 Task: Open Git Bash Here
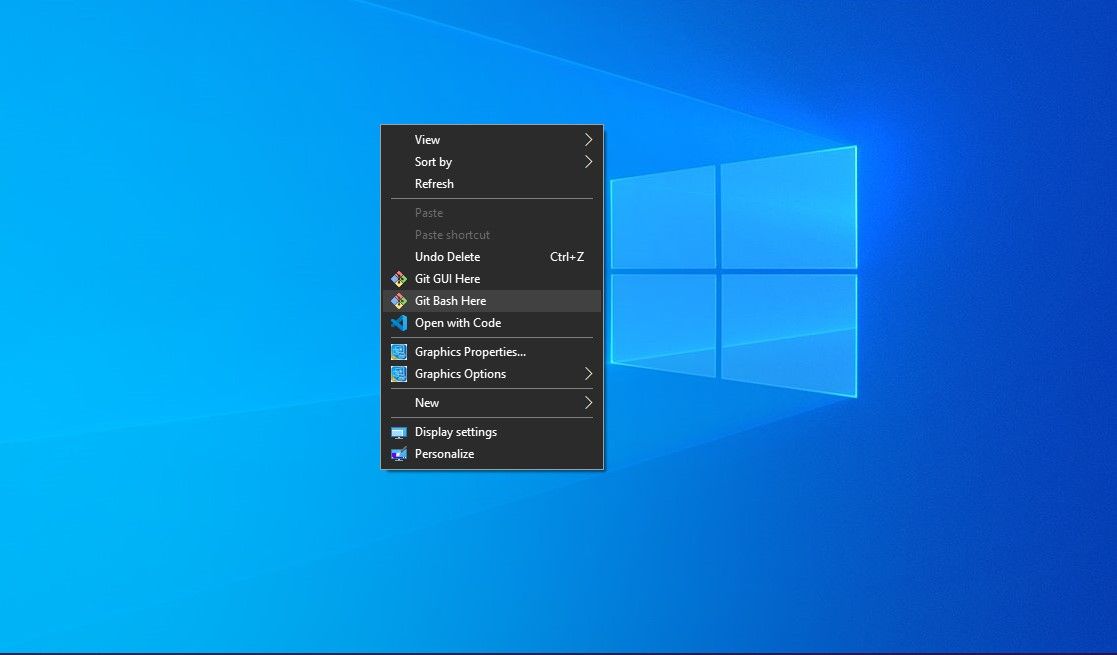450,301
